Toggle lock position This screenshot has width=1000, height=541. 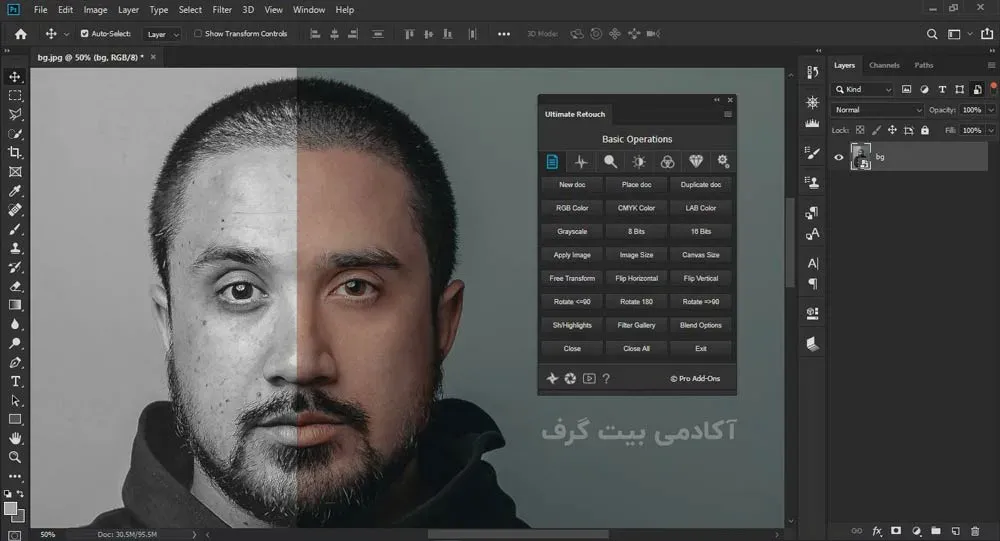(892, 130)
